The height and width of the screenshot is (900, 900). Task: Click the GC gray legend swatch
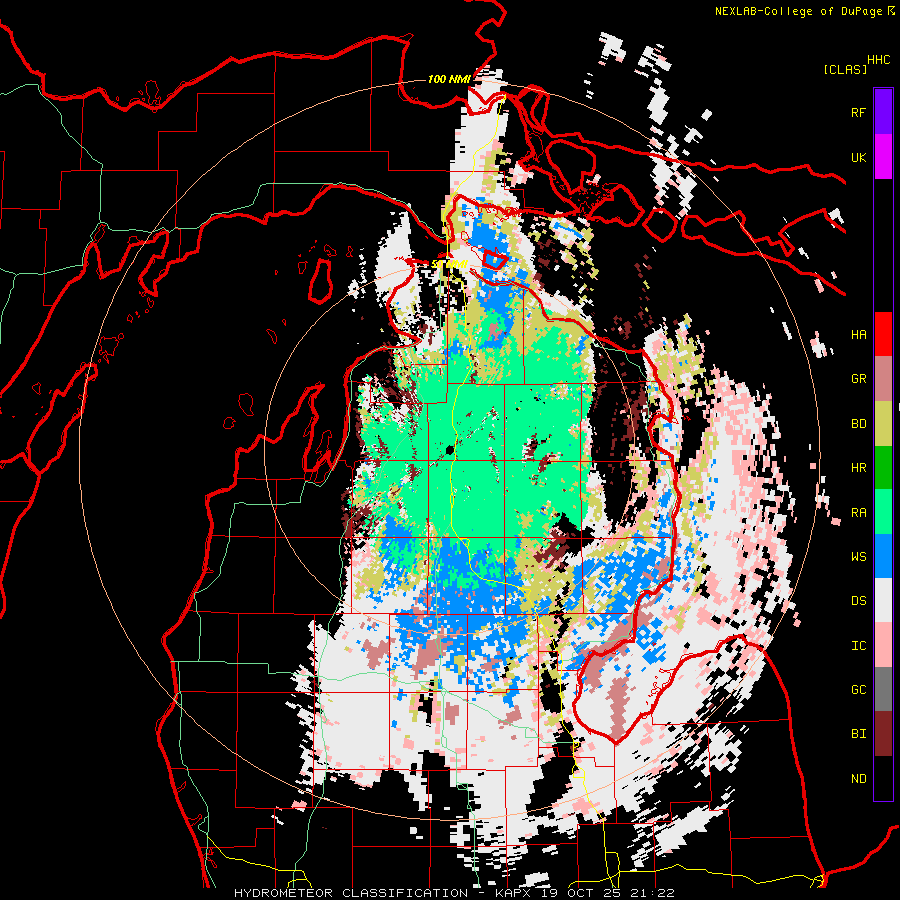[883, 689]
